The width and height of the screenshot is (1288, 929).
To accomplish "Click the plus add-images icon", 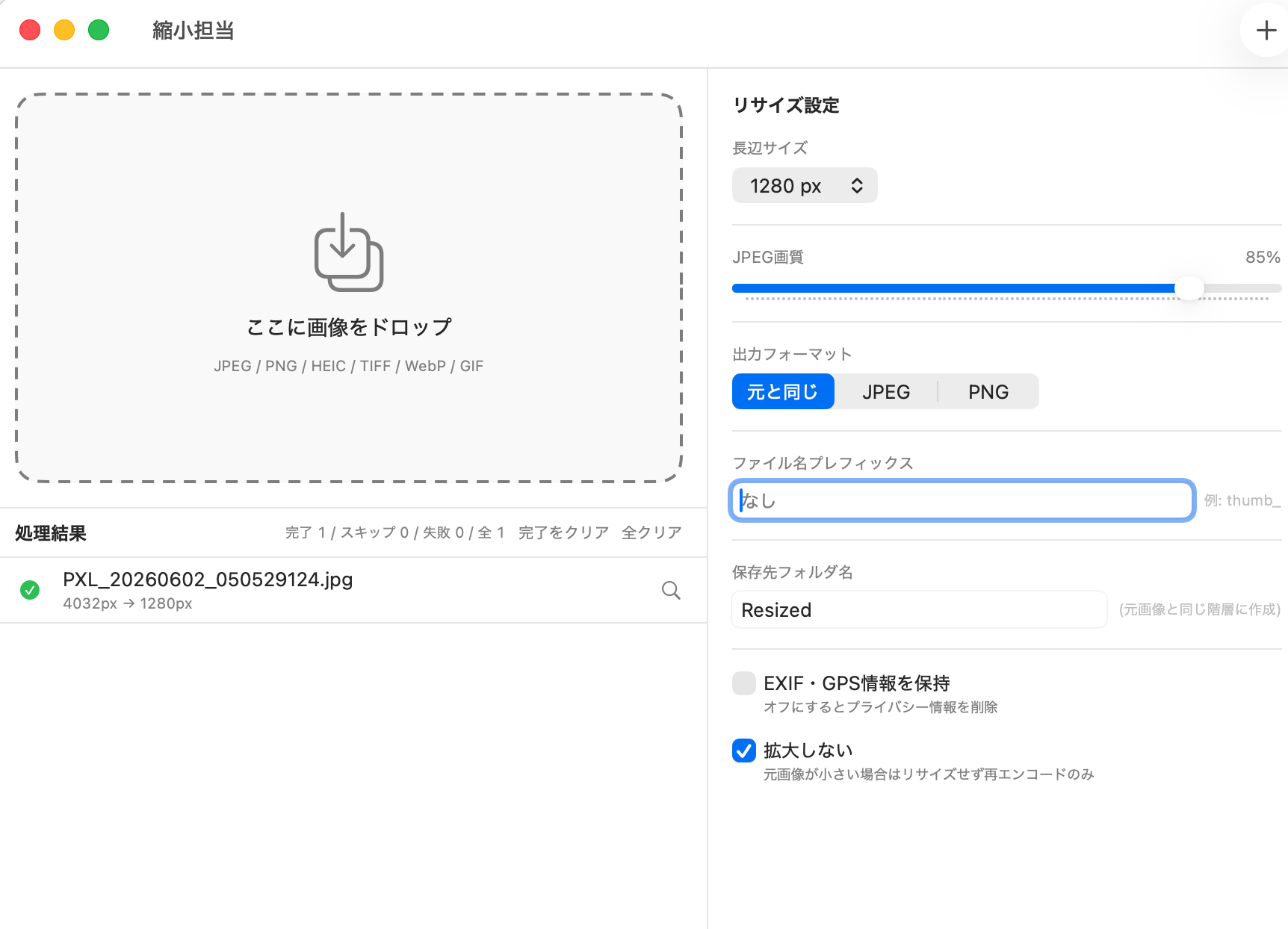I will (1266, 30).
